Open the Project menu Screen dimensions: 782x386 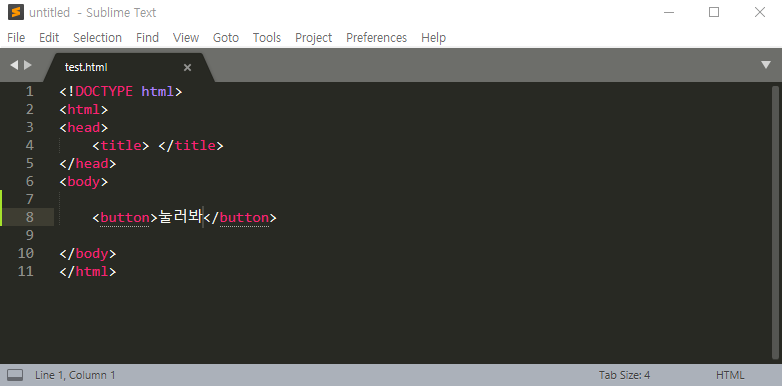(x=314, y=37)
